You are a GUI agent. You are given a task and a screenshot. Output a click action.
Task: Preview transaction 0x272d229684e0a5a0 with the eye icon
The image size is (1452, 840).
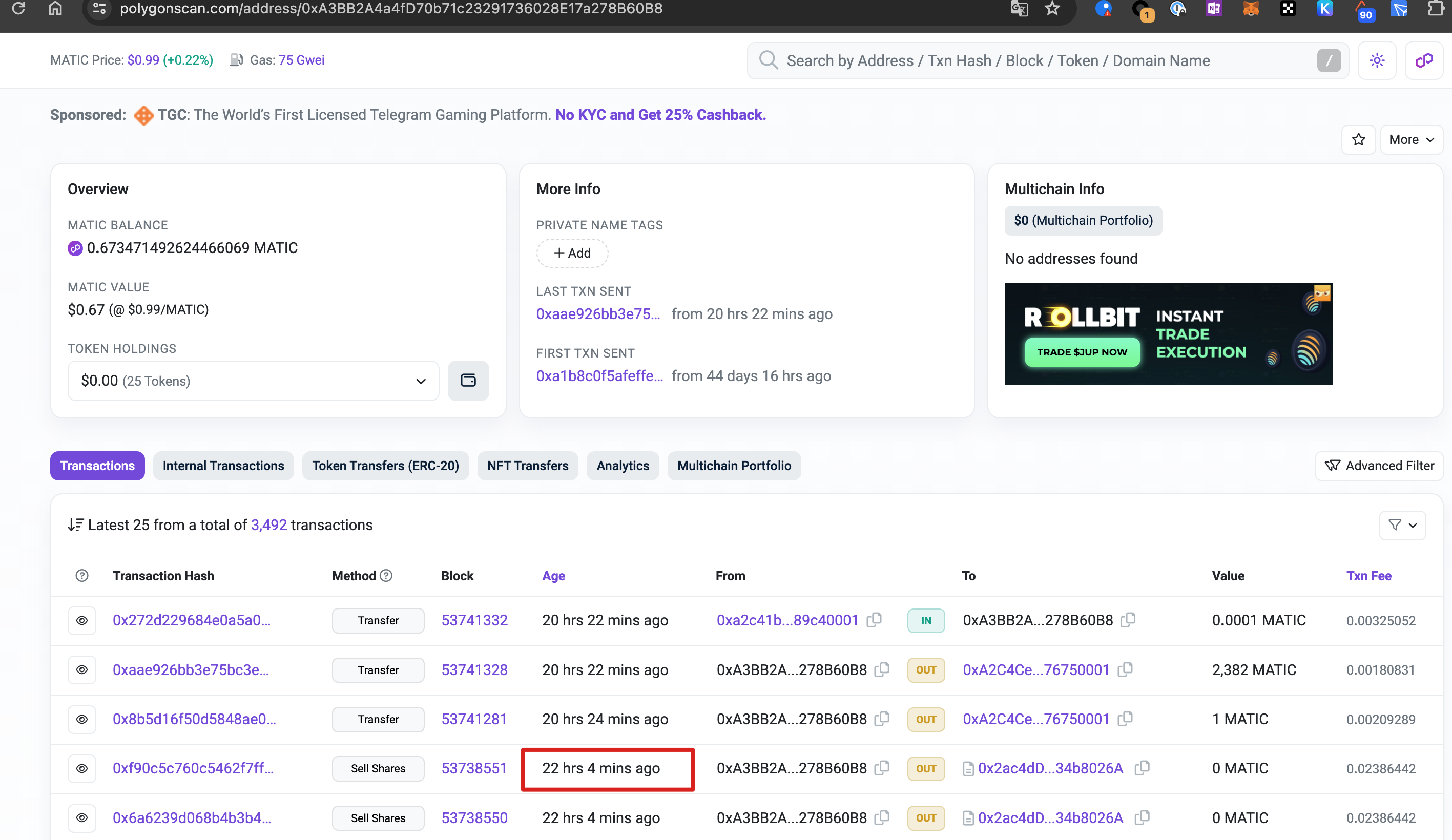[x=82, y=620]
